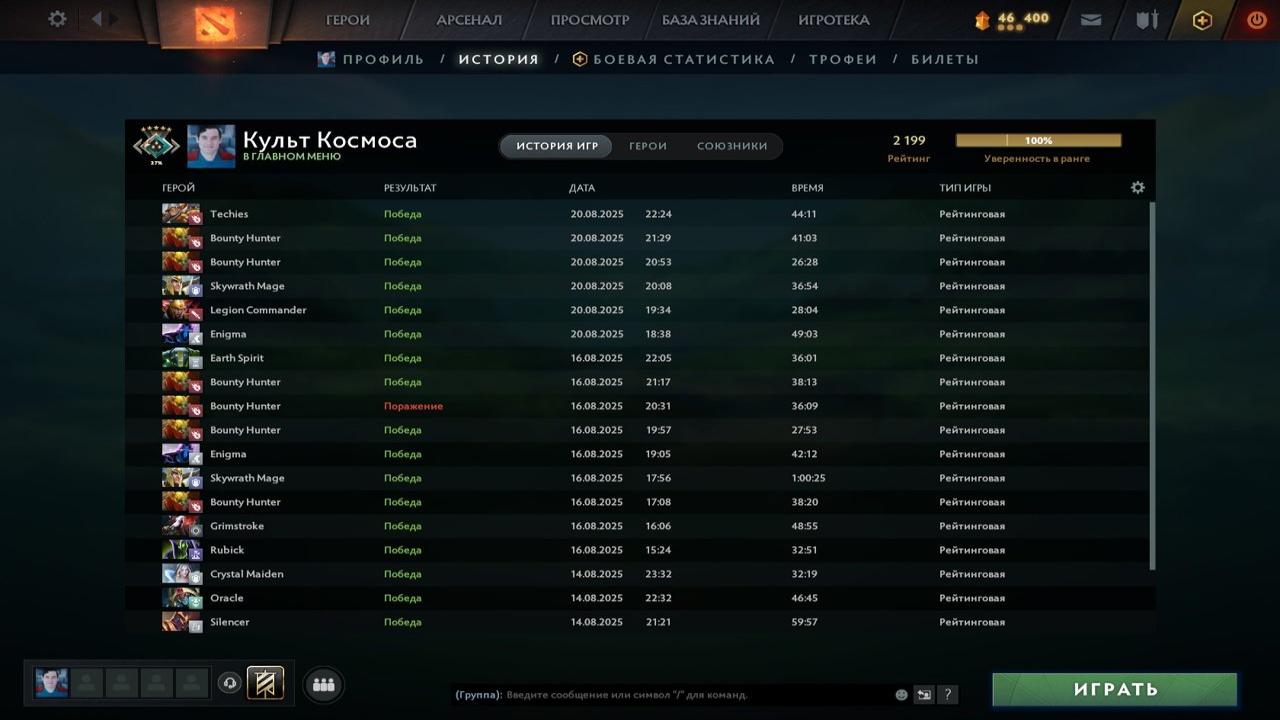Open the chat emoticon smiley picker

pos(901,694)
